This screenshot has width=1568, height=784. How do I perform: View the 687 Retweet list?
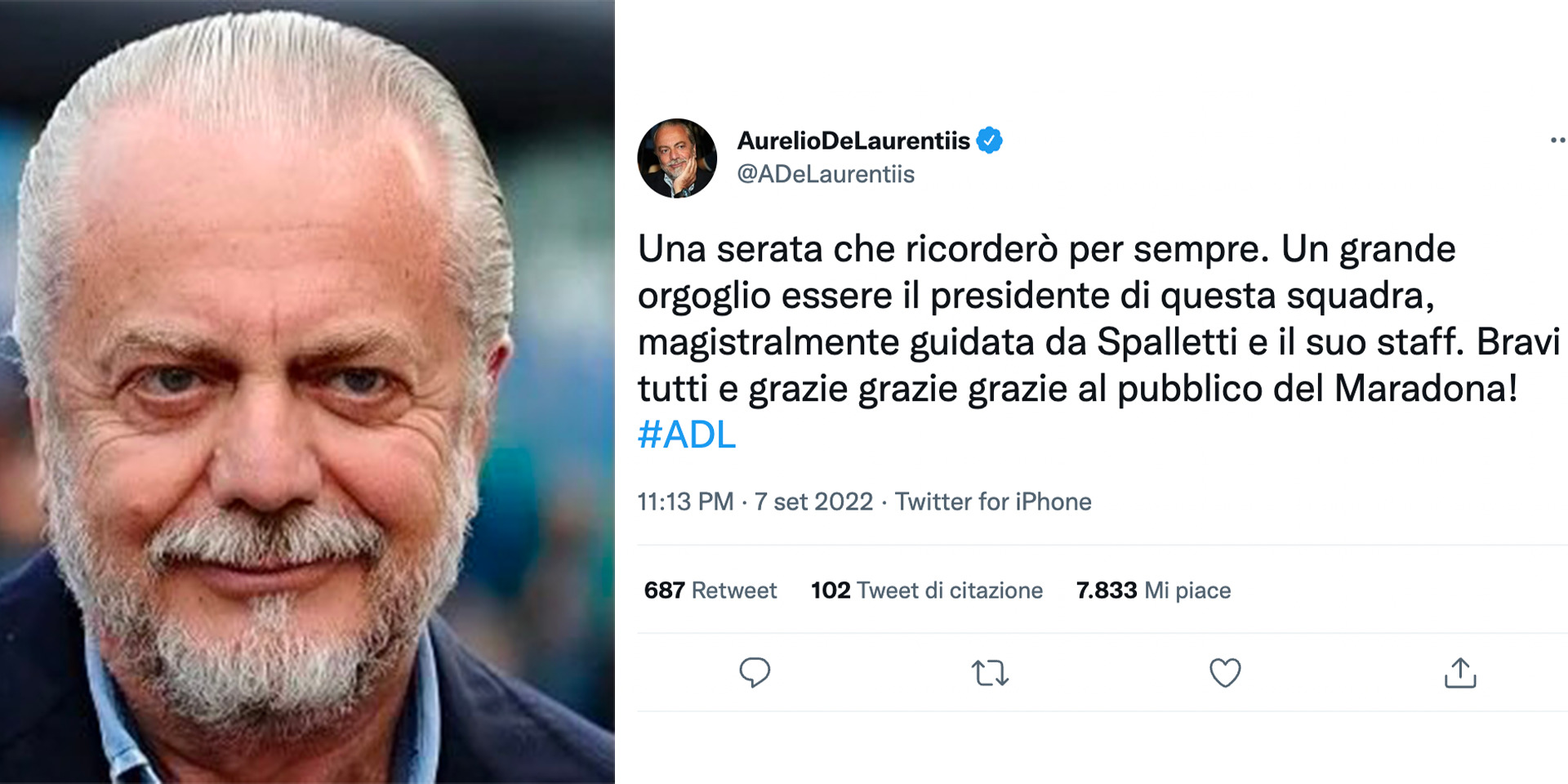tap(710, 590)
